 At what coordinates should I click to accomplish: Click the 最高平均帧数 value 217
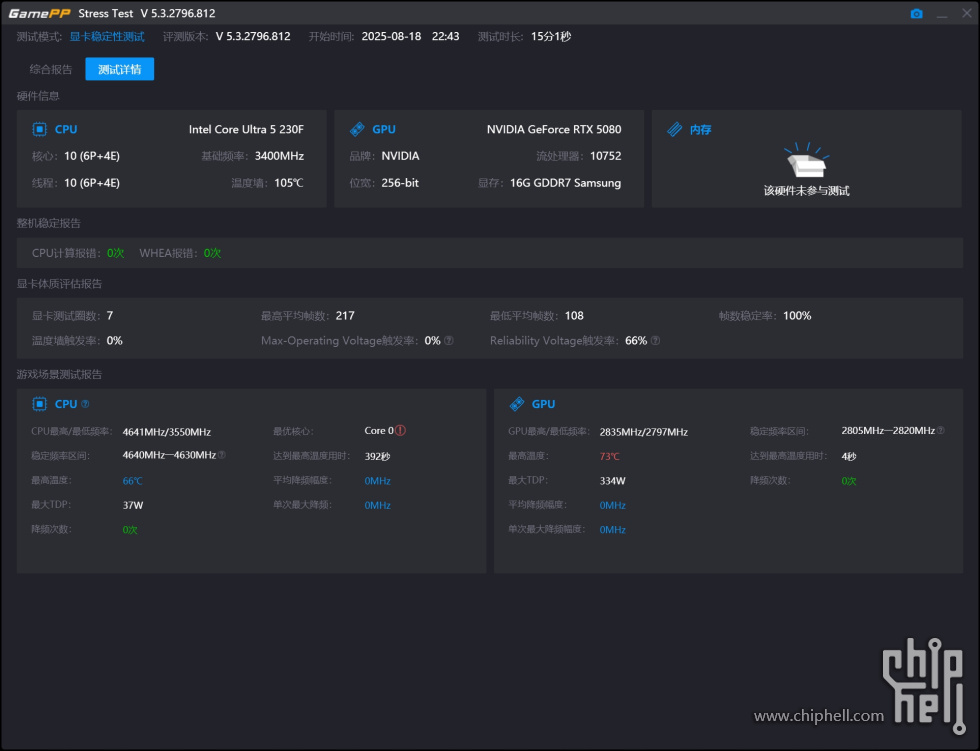pos(345,316)
